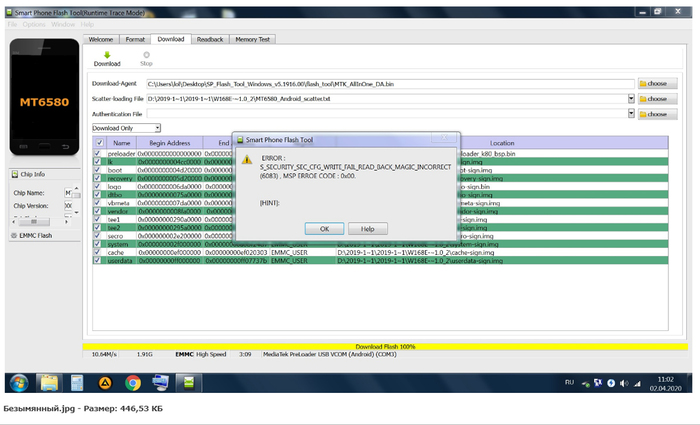Click the clock showing 11:02
This screenshot has width=700, height=425.
(x=665, y=379)
